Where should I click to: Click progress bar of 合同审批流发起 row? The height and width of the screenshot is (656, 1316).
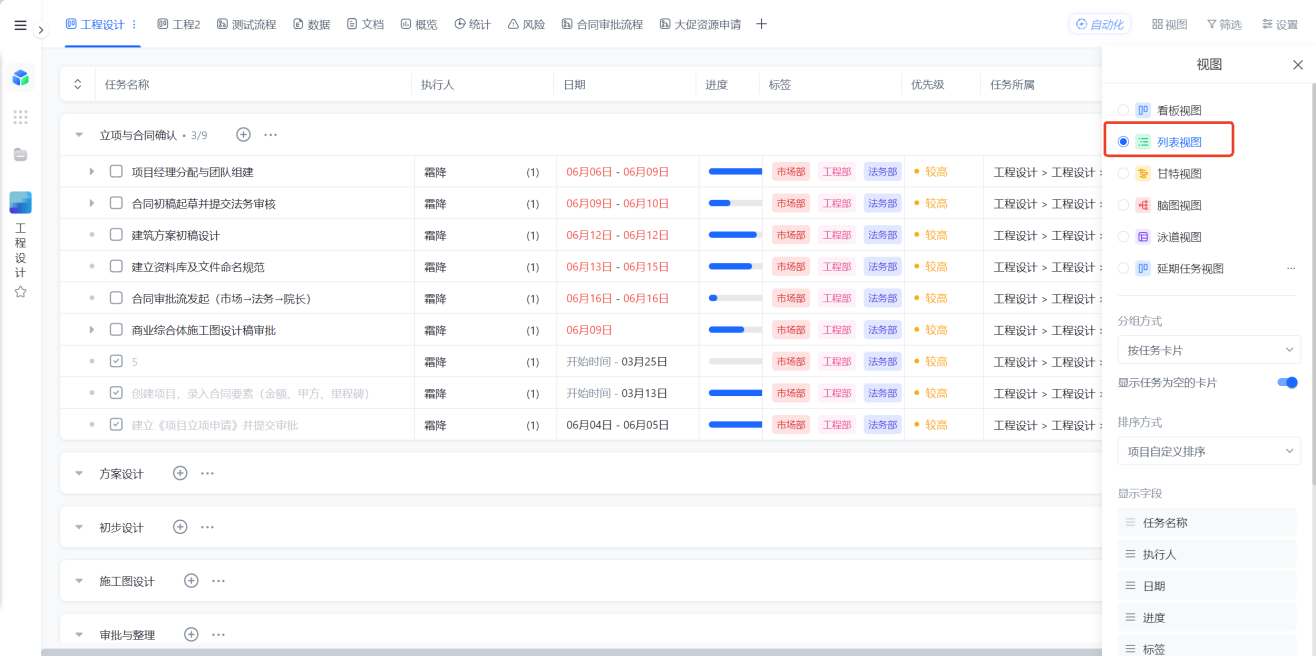733,298
